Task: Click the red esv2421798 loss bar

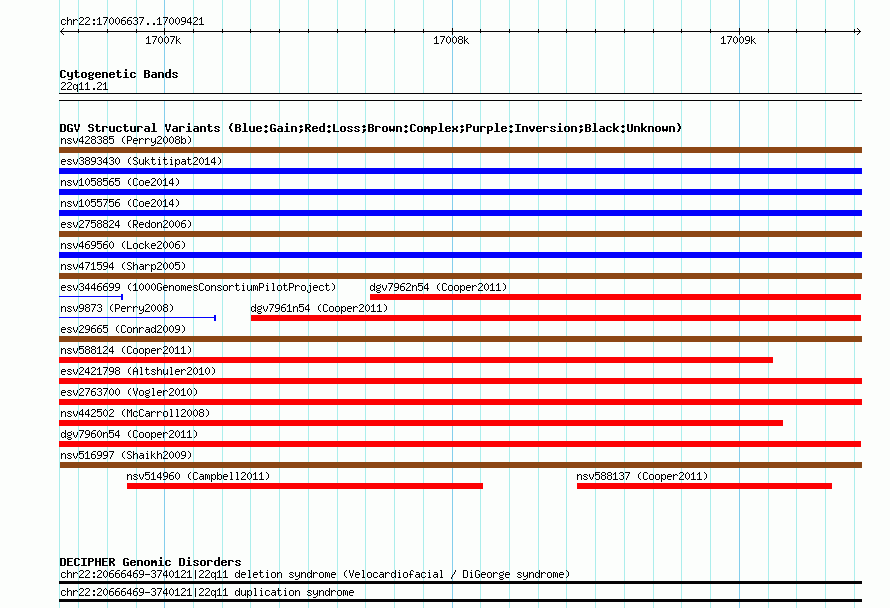Action: [460, 381]
